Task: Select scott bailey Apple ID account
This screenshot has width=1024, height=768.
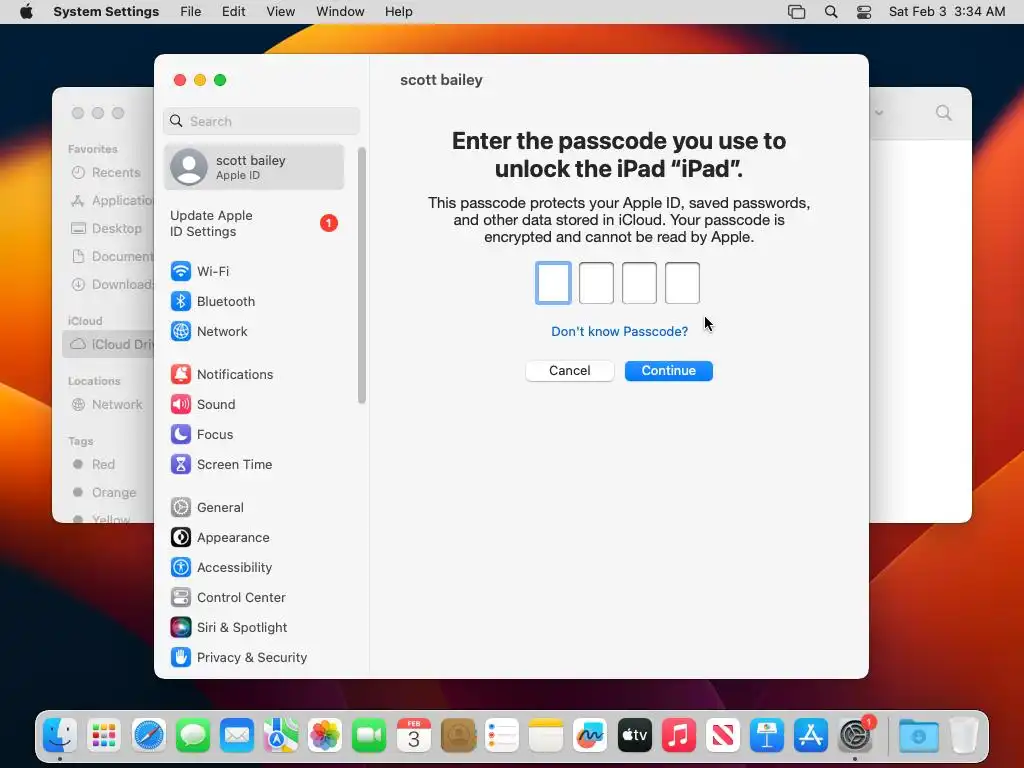Action: [254, 167]
